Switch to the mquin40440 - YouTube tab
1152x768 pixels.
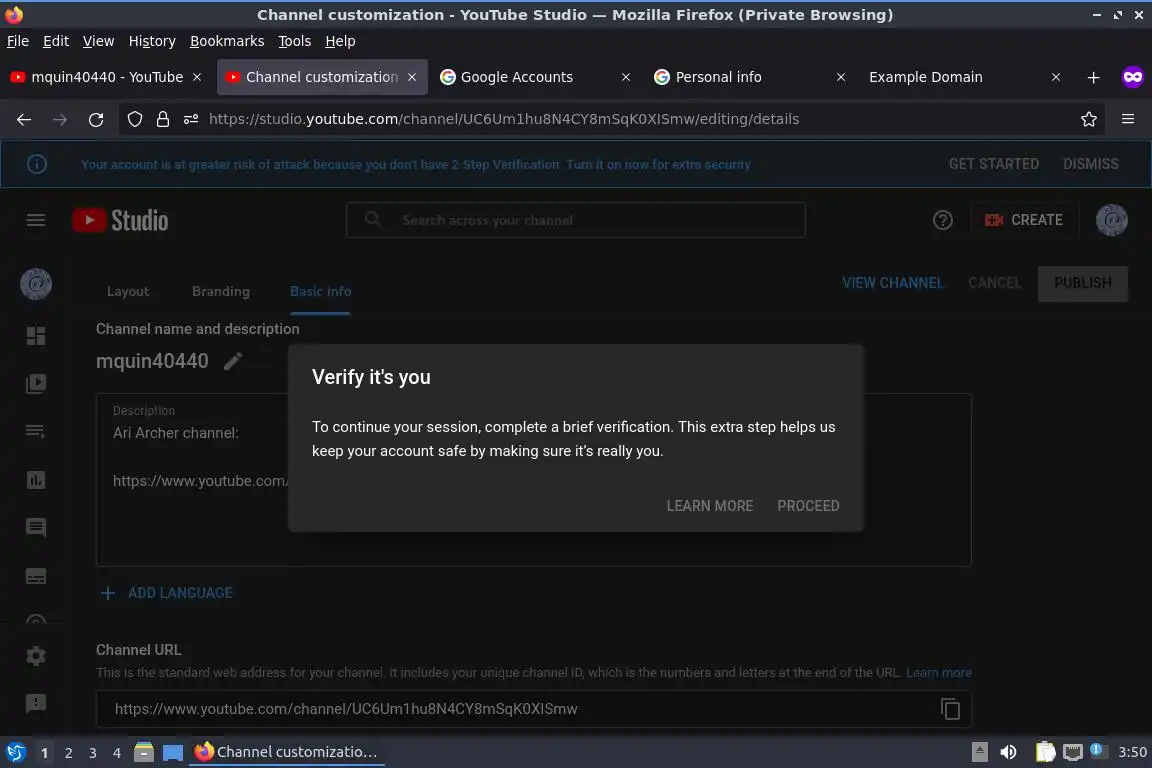[107, 77]
